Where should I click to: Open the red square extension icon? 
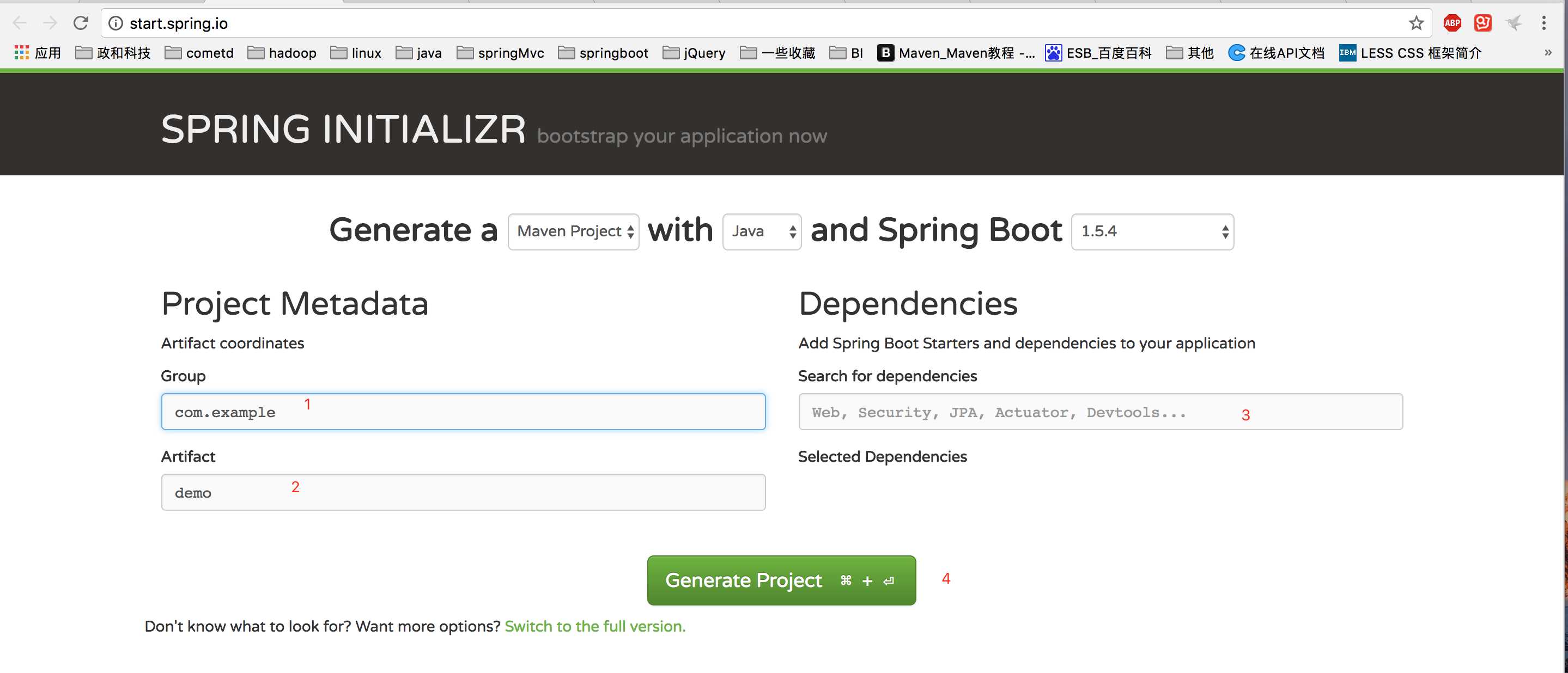pyautogui.click(x=1482, y=23)
